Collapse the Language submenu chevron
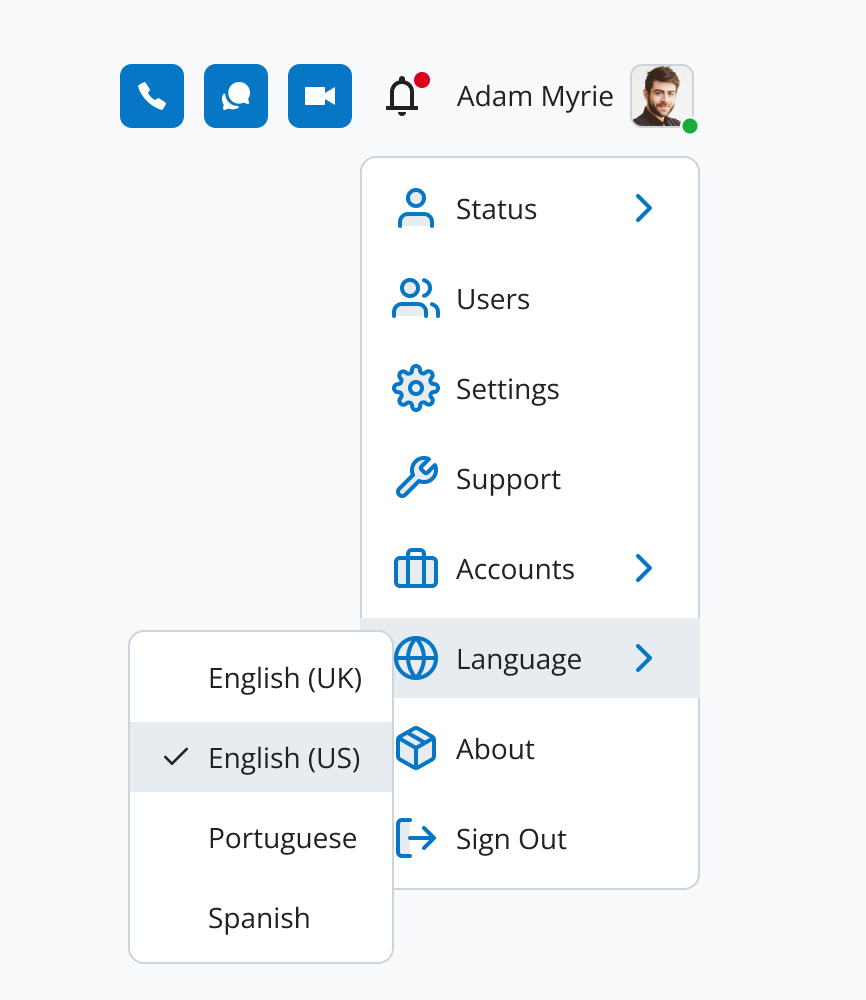The image size is (866, 1000). click(644, 659)
